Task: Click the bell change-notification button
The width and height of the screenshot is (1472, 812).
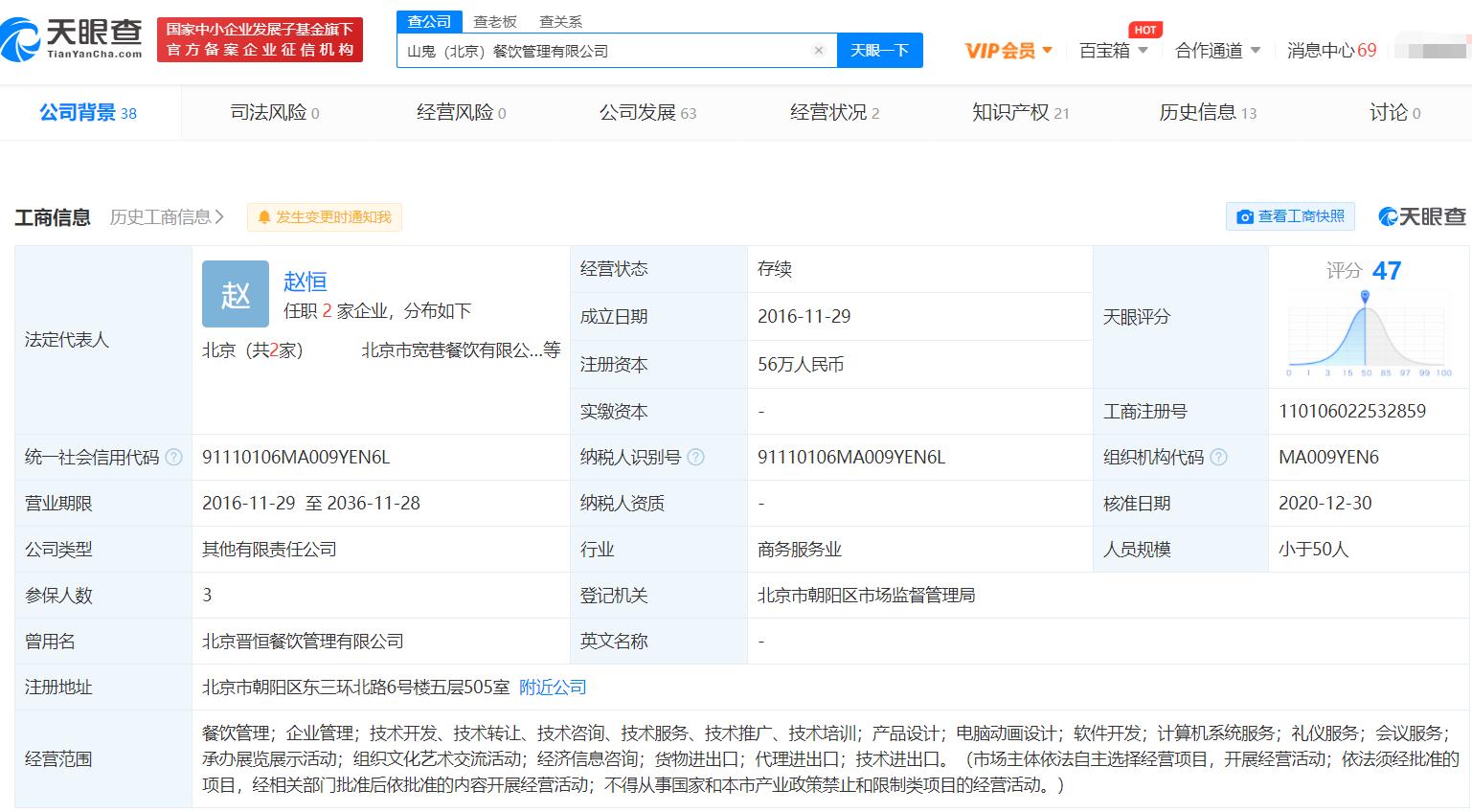Action: 324,217
